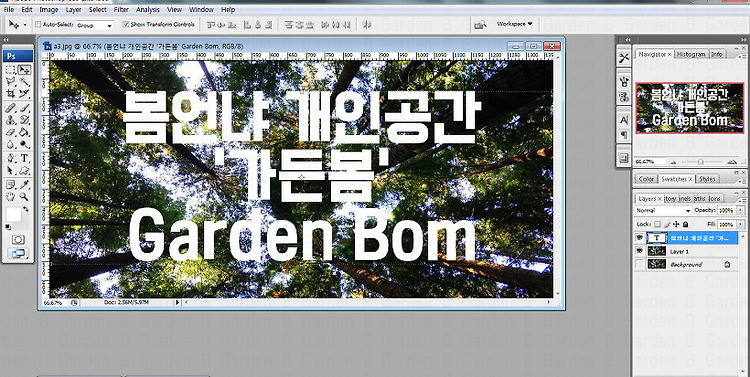The height and width of the screenshot is (377, 750).
Task: Open the Character panel icon
Action: point(624,121)
